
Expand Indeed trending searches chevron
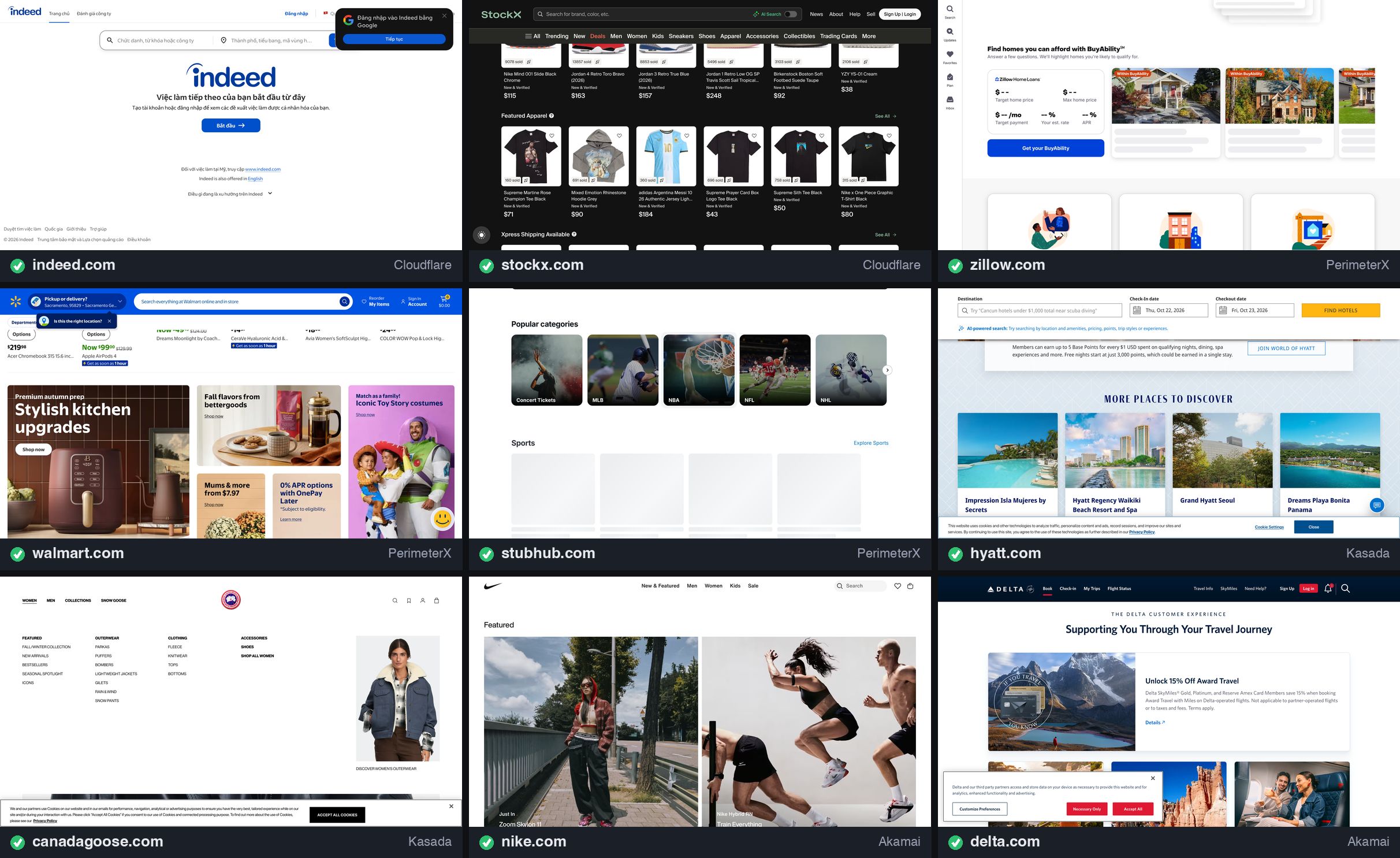[x=270, y=194]
